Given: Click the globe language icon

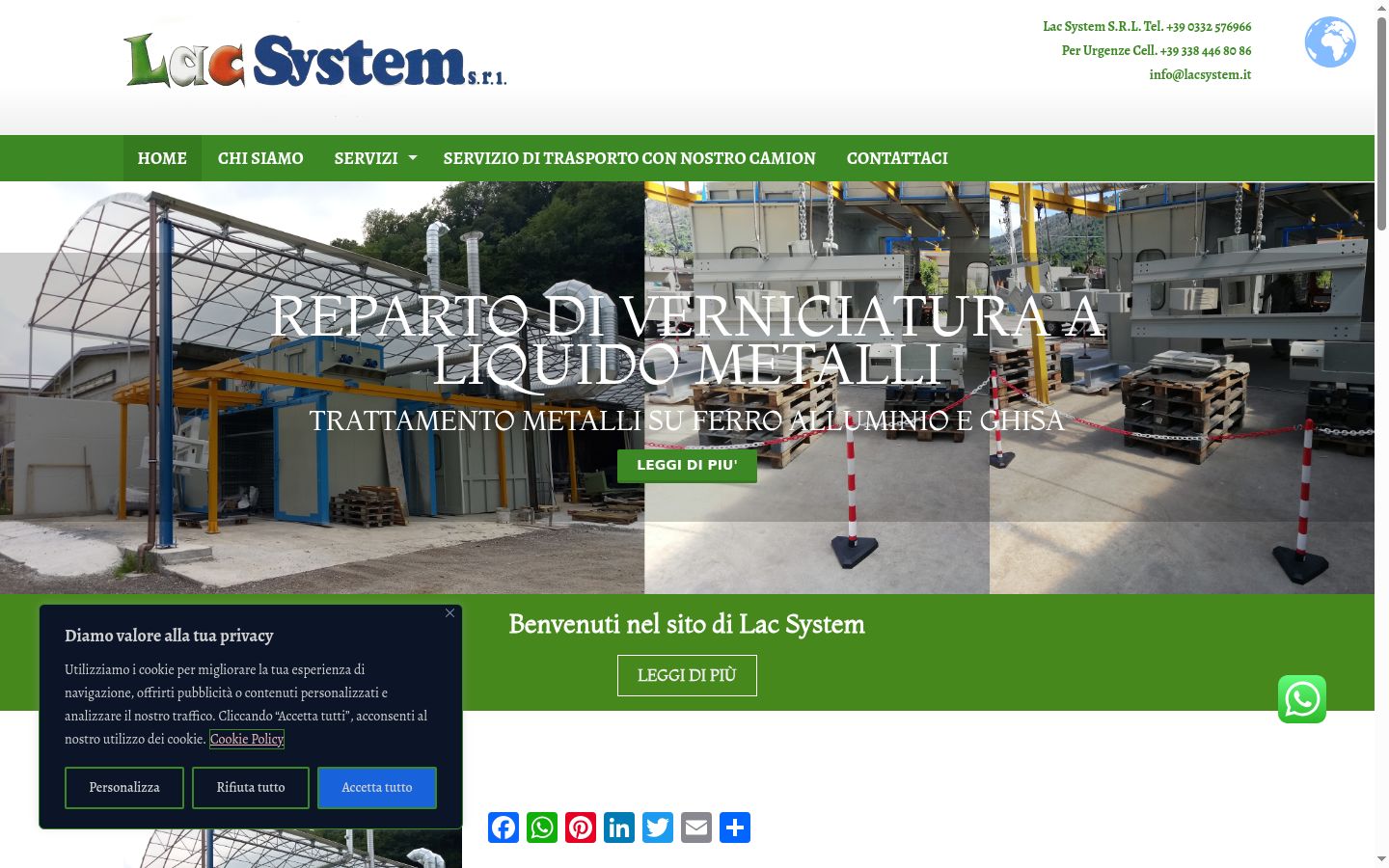Looking at the screenshot, I should point(1330,41).
